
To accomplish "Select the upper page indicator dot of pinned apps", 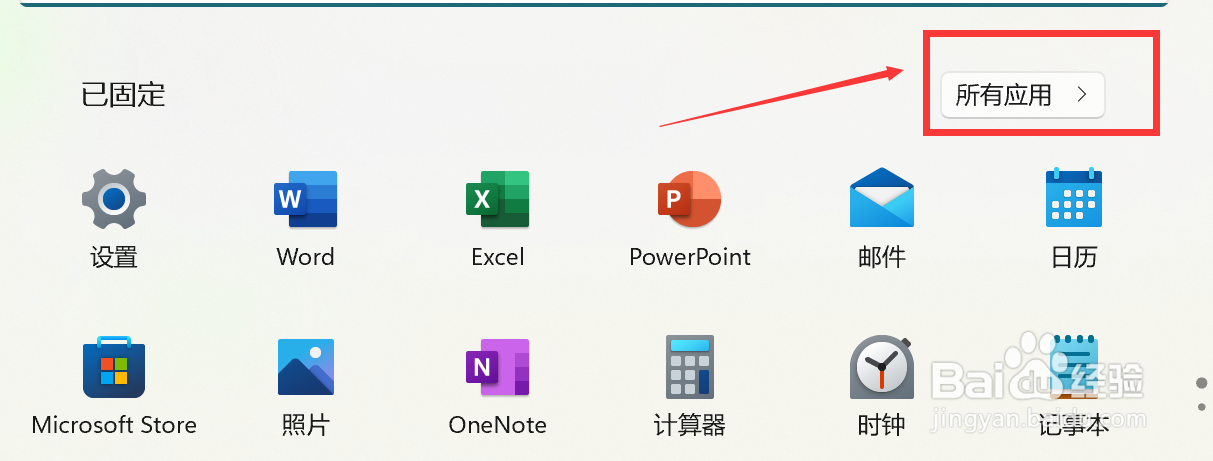I will click(1202, 382).
